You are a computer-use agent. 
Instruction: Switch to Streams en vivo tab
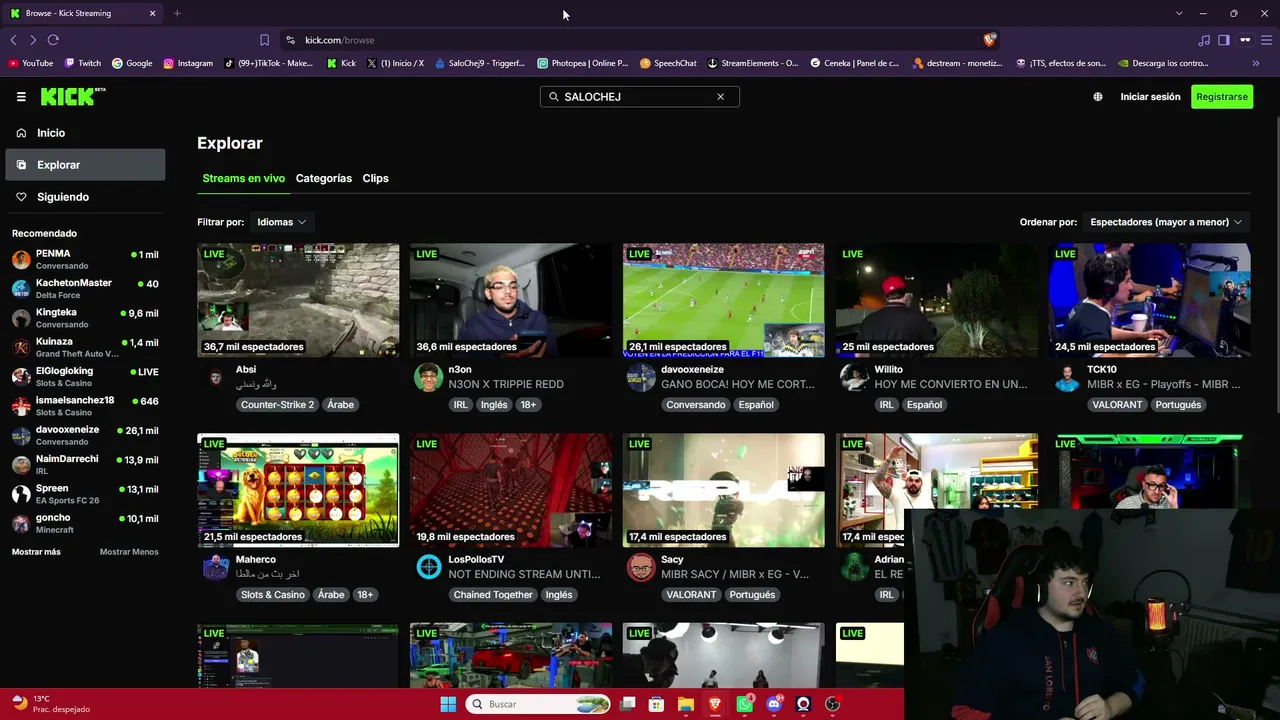243,178
